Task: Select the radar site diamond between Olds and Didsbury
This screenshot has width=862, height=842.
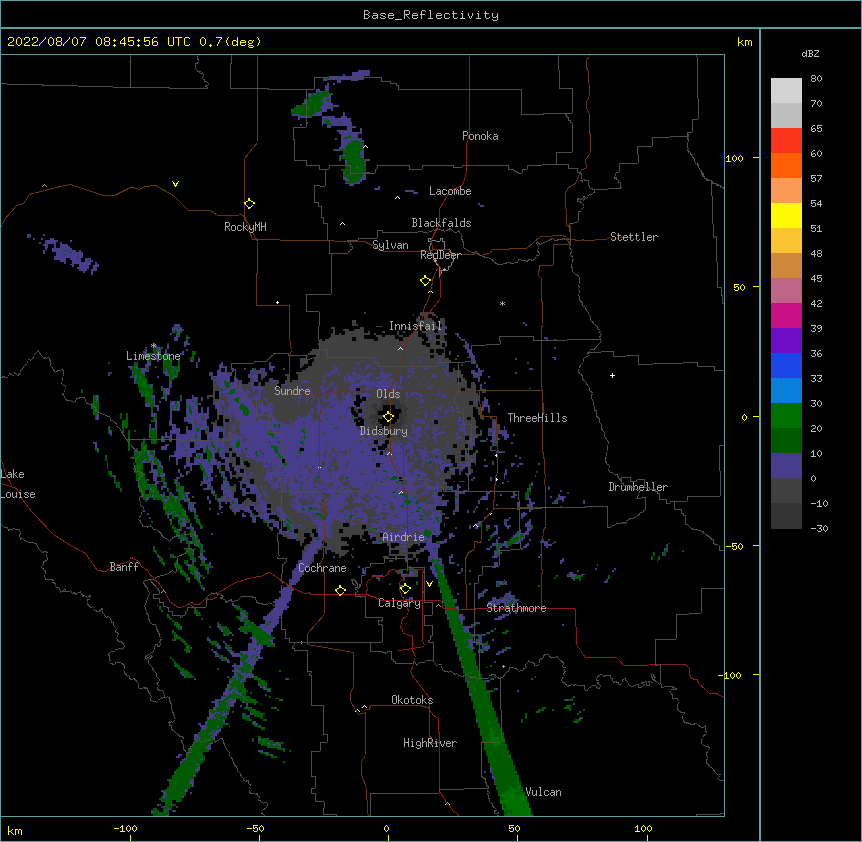Action: click(x=389, y=417)
